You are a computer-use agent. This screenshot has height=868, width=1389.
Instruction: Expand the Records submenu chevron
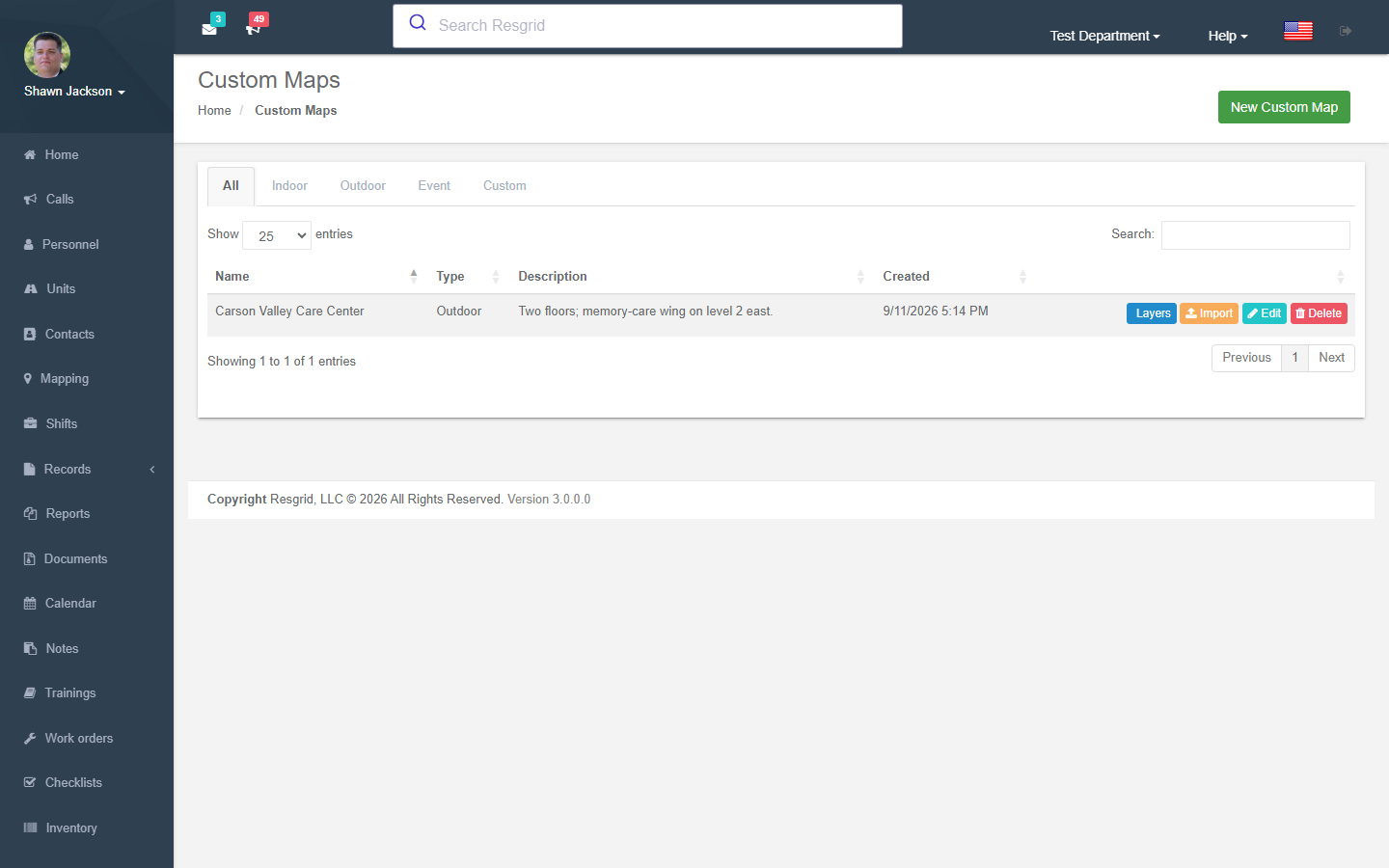point(152,470)
